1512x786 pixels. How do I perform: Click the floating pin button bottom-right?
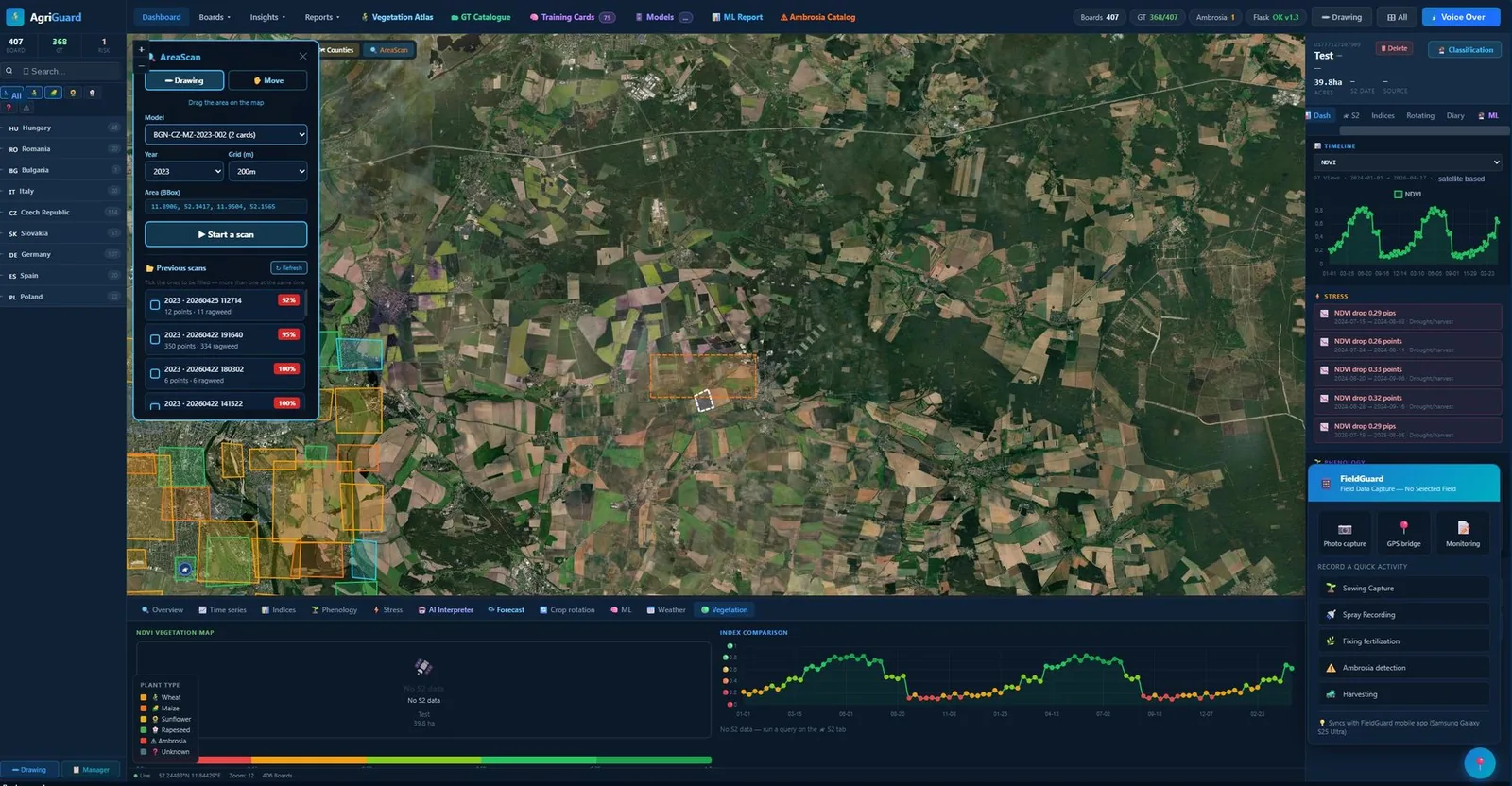pyautogui.click(x=1480, y=762)
